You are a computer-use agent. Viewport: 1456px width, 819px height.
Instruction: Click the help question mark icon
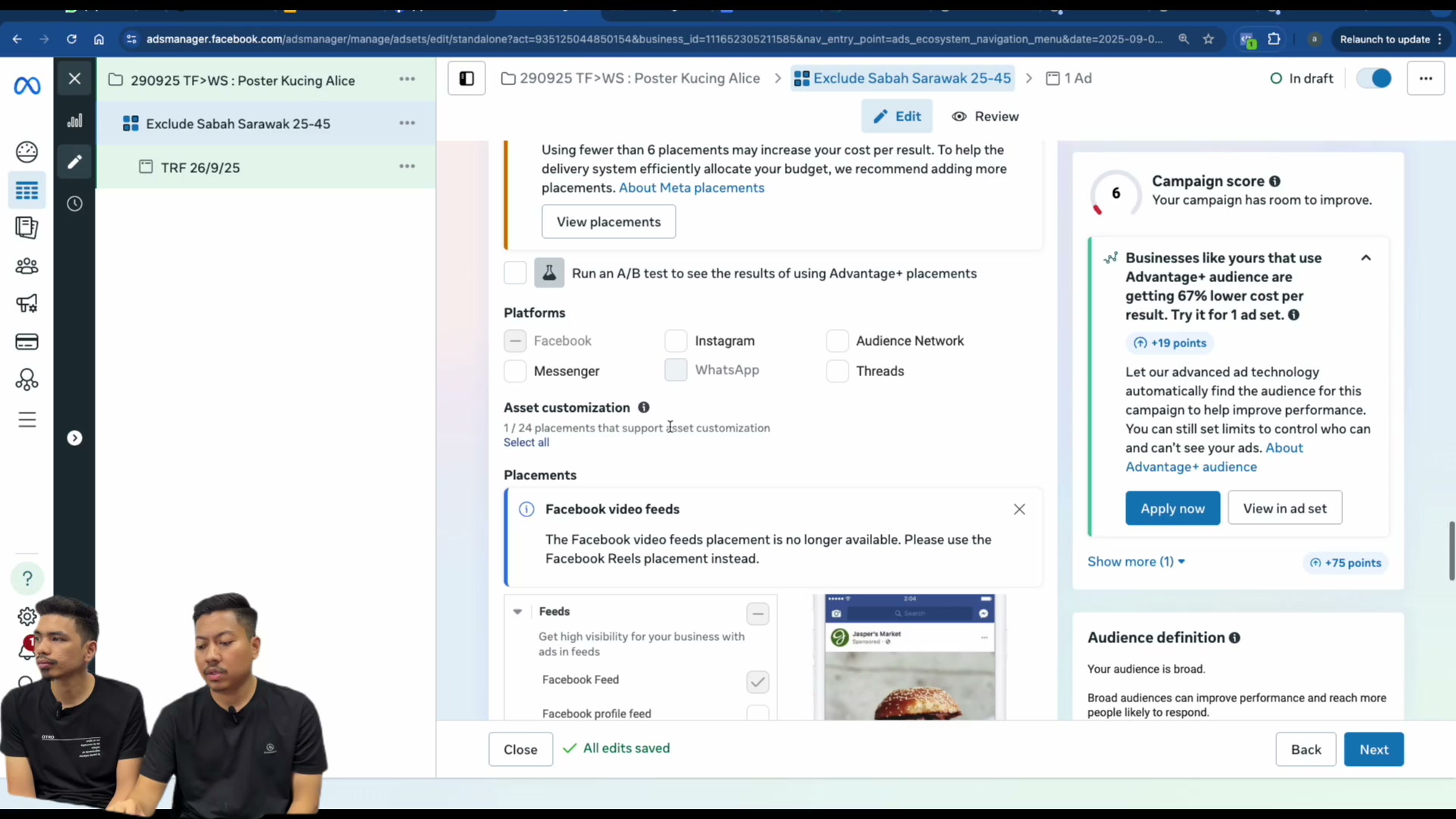coord(27,579)
